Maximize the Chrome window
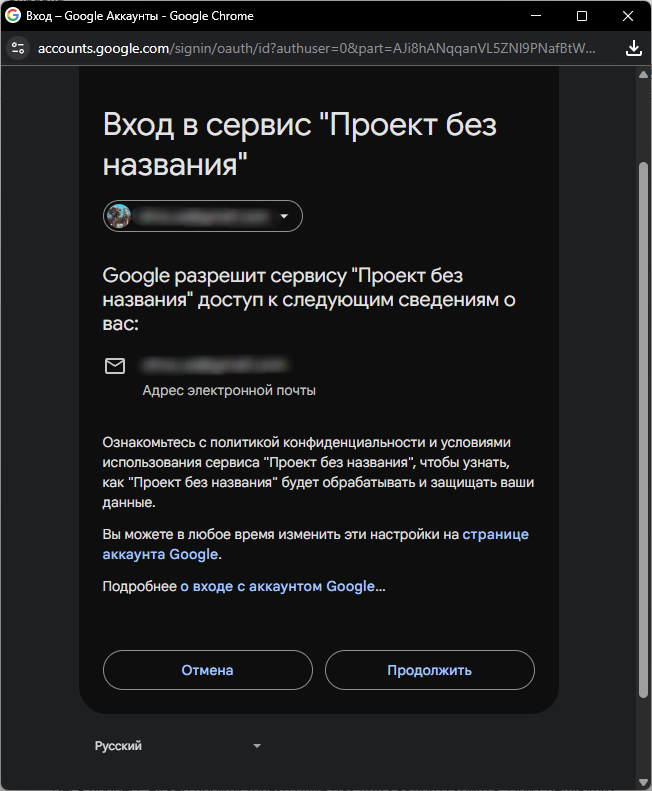Viewport: 652px width, 791px height. click(x=582, y=16)
